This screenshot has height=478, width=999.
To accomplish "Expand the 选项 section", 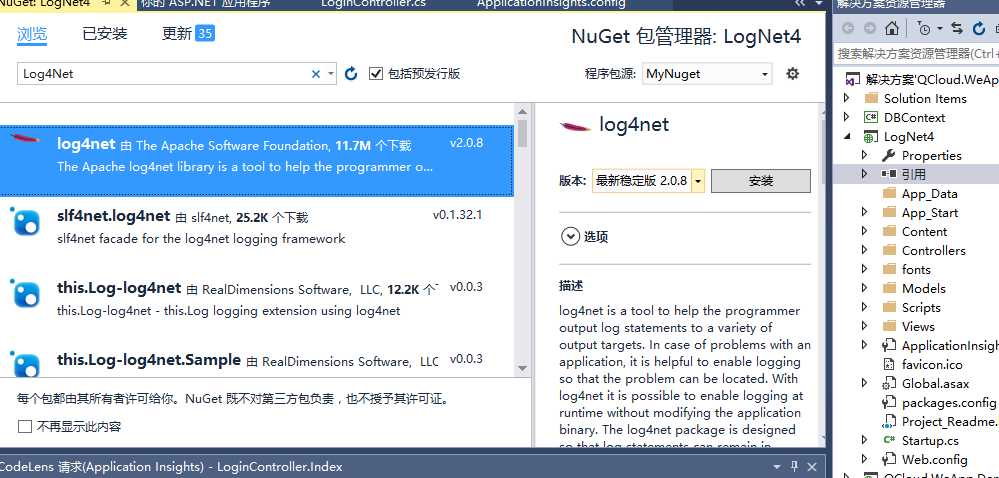I will coord(570,237).
